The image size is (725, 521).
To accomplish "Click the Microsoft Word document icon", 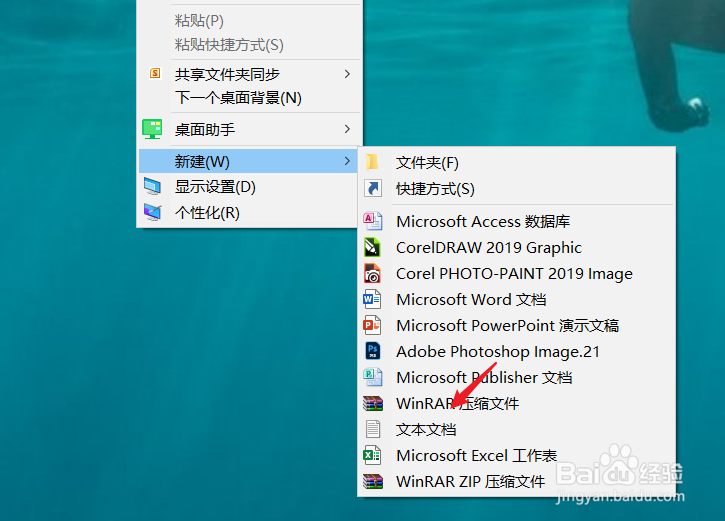I will (372, 299).
